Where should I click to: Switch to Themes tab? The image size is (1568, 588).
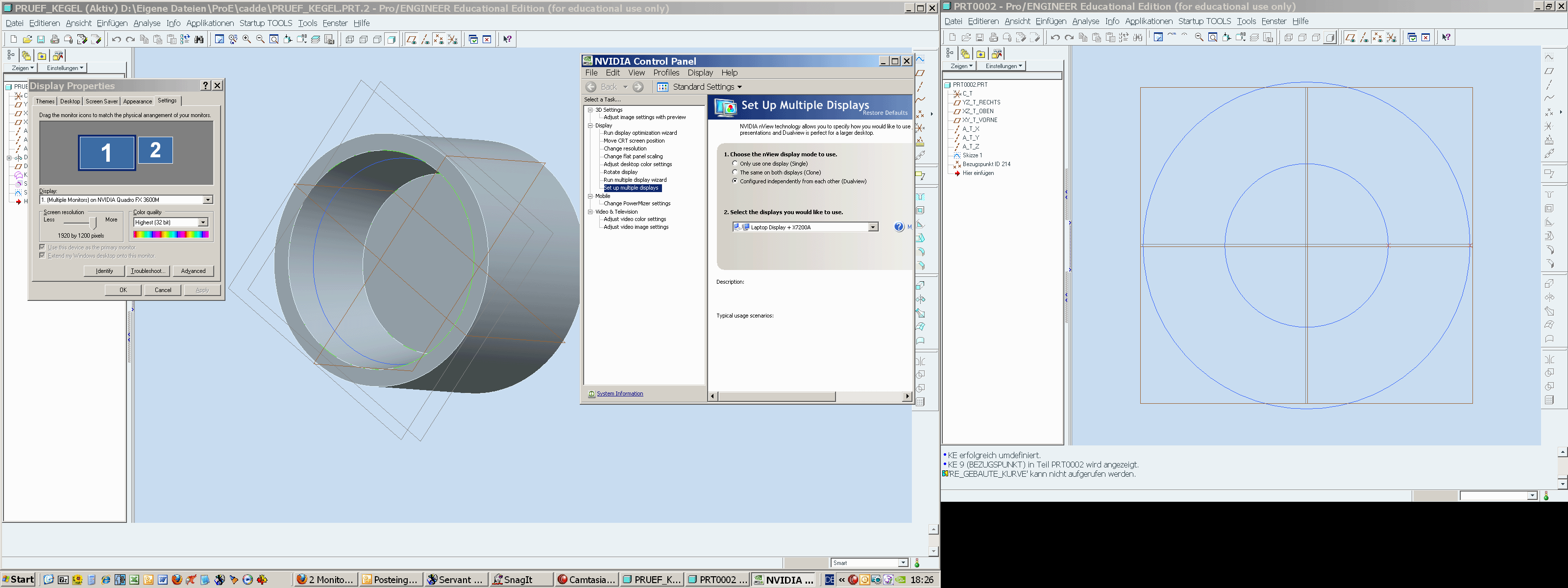[45, 101]
